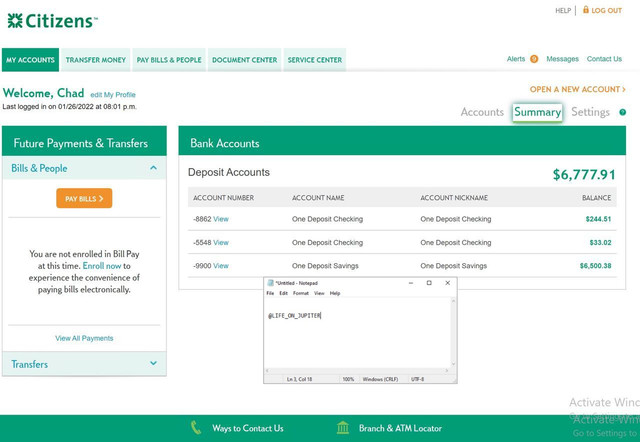The image size is (640, 442).
Task: Click the lock icon beside Log Out
Action: tap(586, 9)
